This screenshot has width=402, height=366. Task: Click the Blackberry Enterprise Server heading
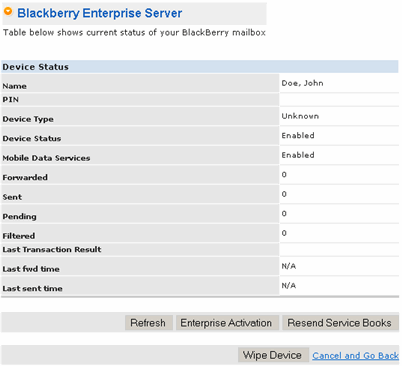[100, 13]
